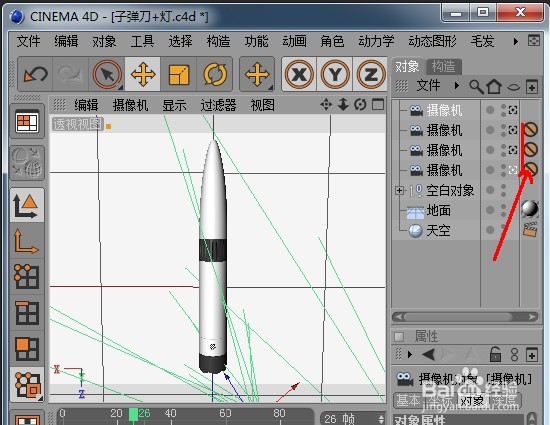This screenshot has height=425, width=550.
Task: Select the live selection arrow tool
Action: click(107, 74)
